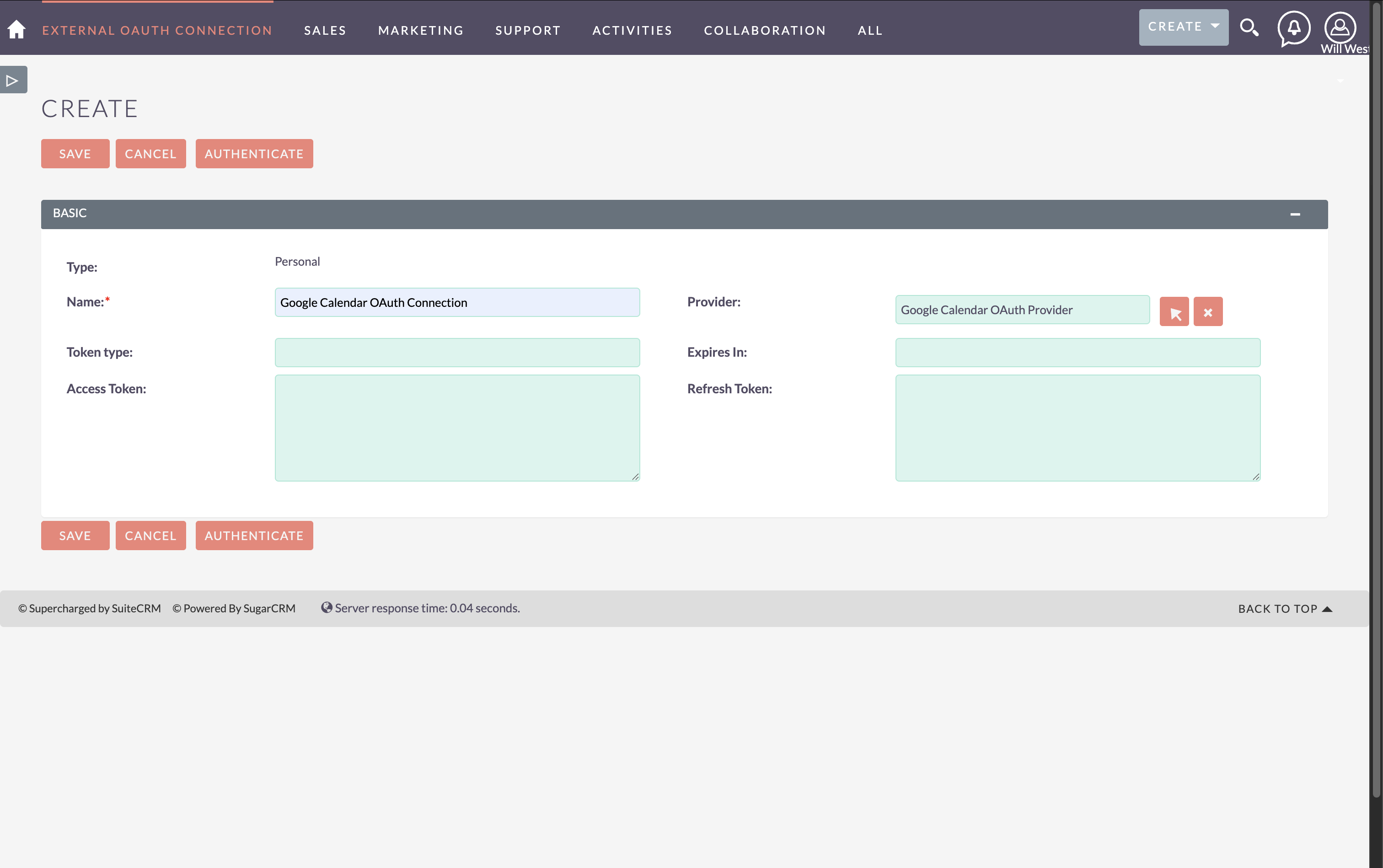The image size is (1383, 868).
Task: Click the AUTHENTICATE button
Action: 254,153
